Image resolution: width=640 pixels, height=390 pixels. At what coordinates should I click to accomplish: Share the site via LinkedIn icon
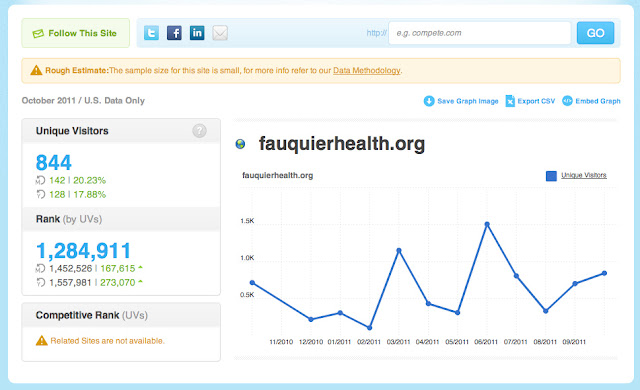click(197, 33)
